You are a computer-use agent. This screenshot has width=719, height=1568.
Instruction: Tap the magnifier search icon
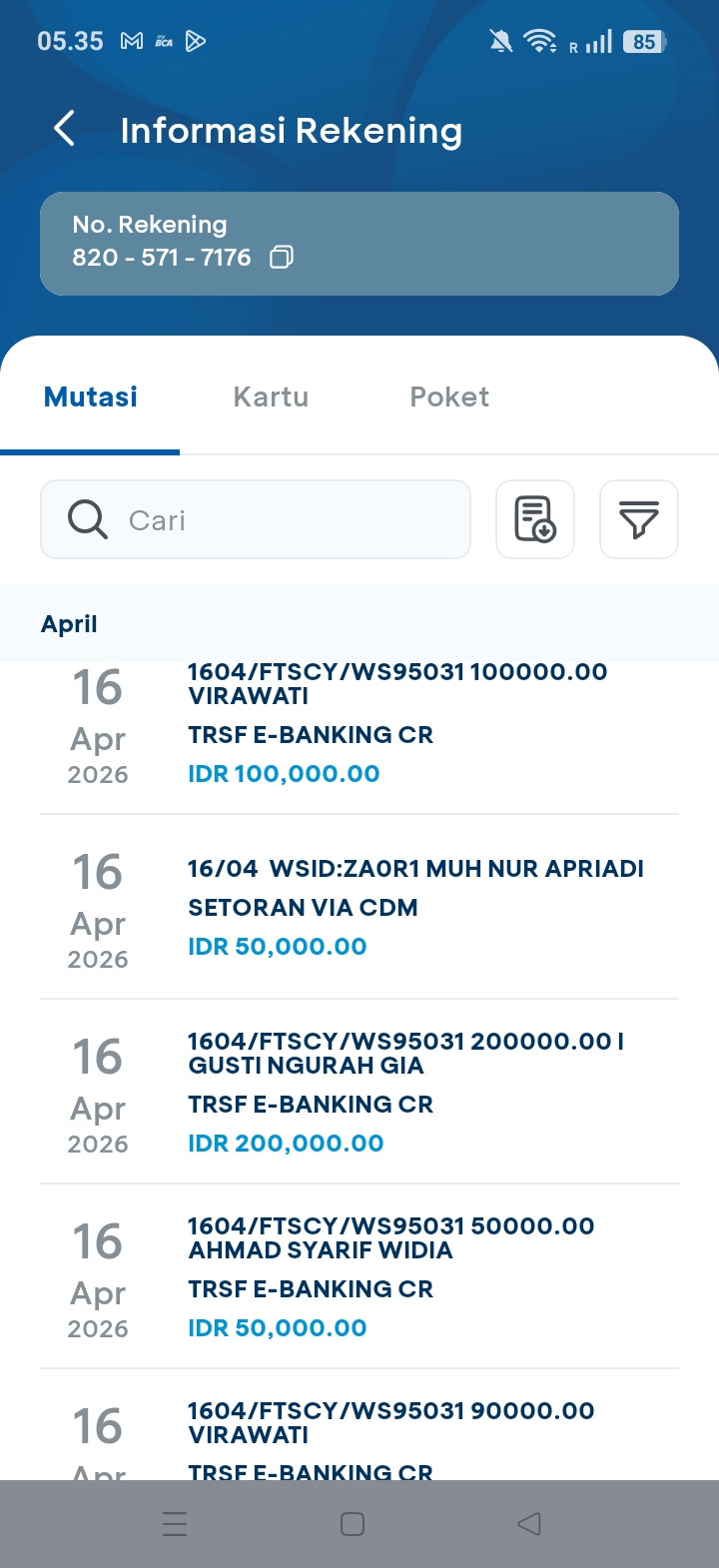tap(88, 519)
